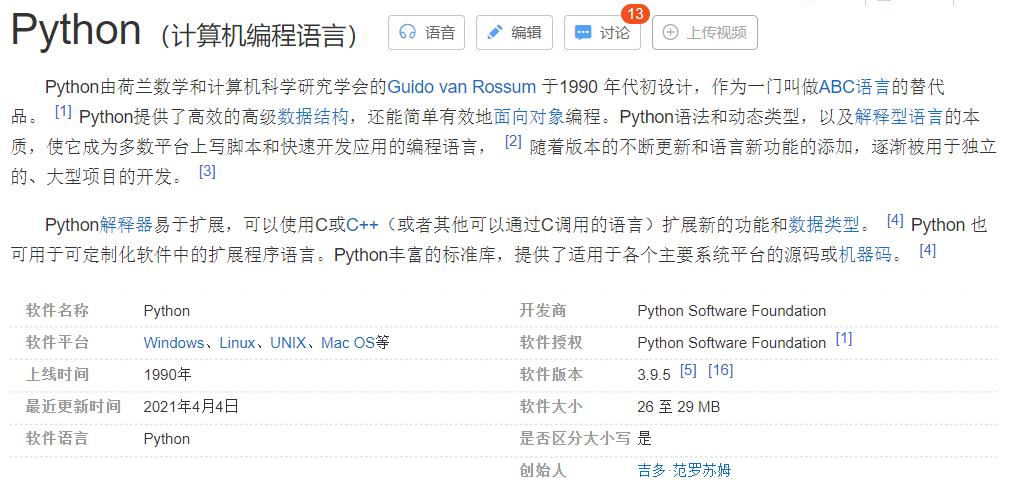1019x484 pixels.
Task: Open the 数据类型 link
Action: (824, 225)
